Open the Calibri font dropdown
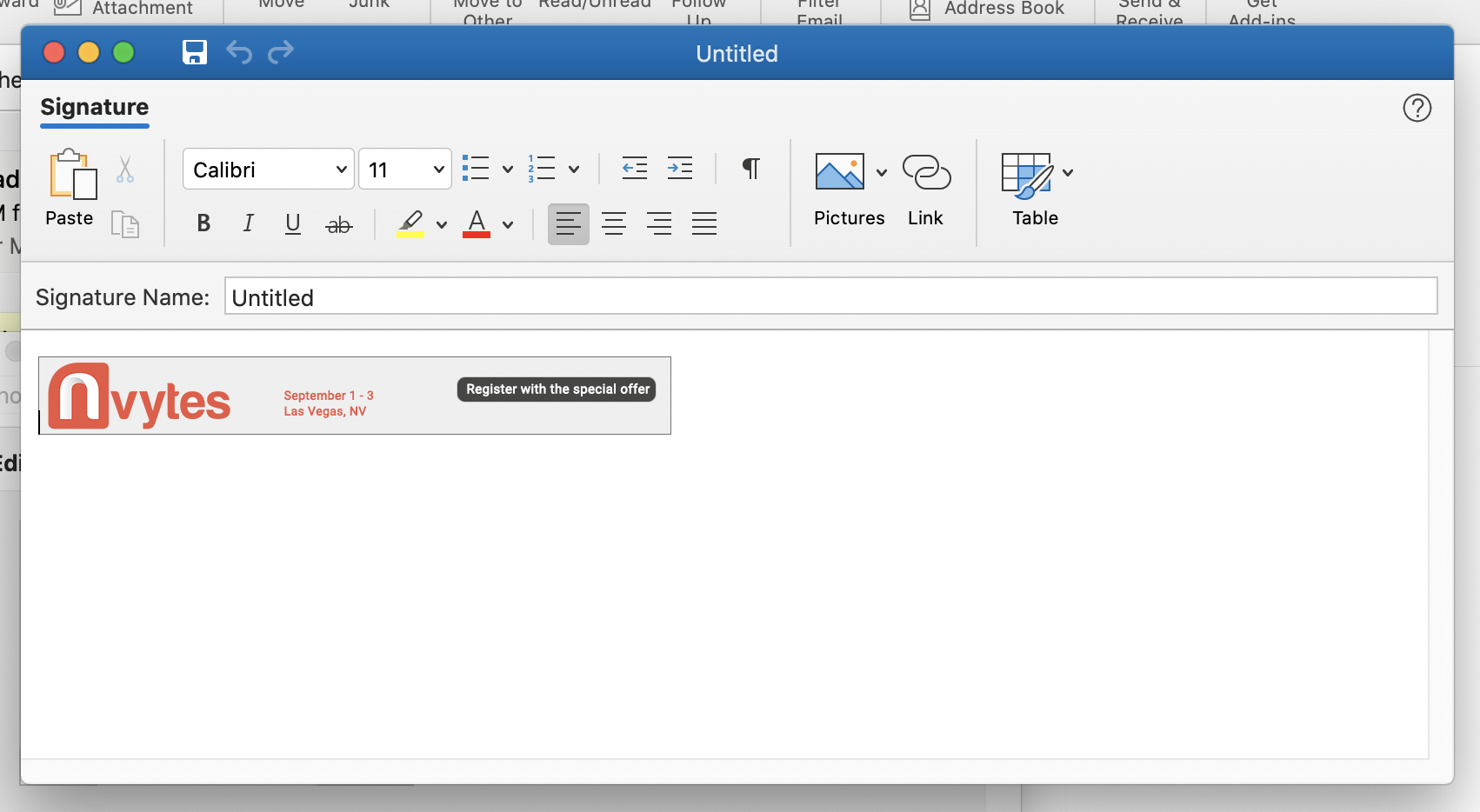The width and height of the screenshot is (1480, 812). pos(268,170)
